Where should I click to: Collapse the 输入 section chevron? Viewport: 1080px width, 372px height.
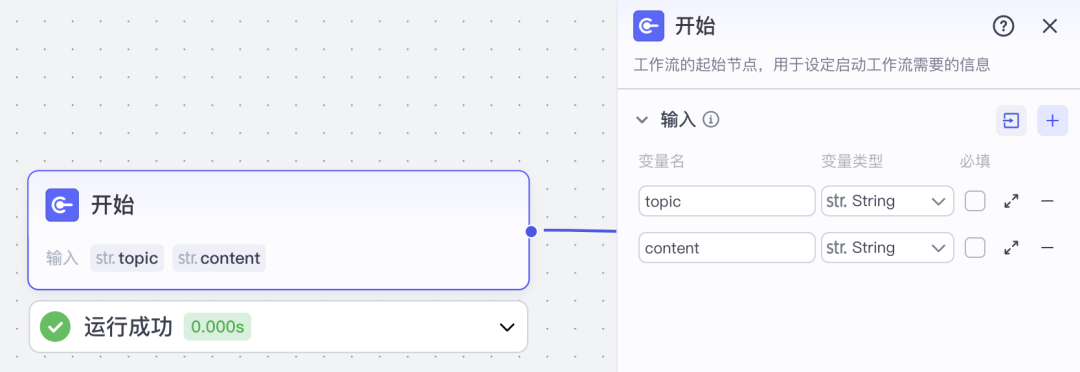642,120
